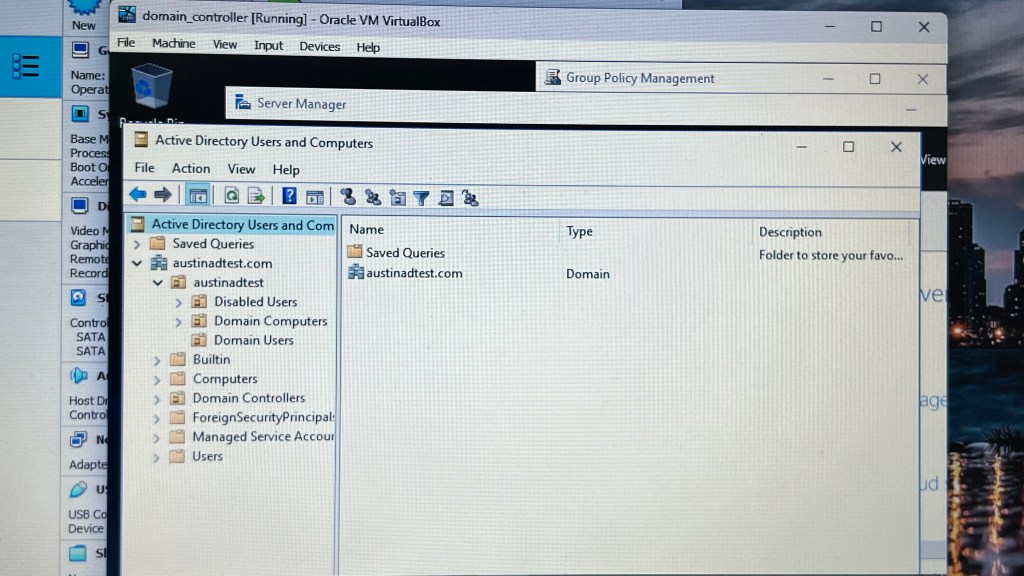The height and width of the screenshot is (576, 1024).
Task: Open the VirtualBox Devices menu
Action: coord(319,46)
